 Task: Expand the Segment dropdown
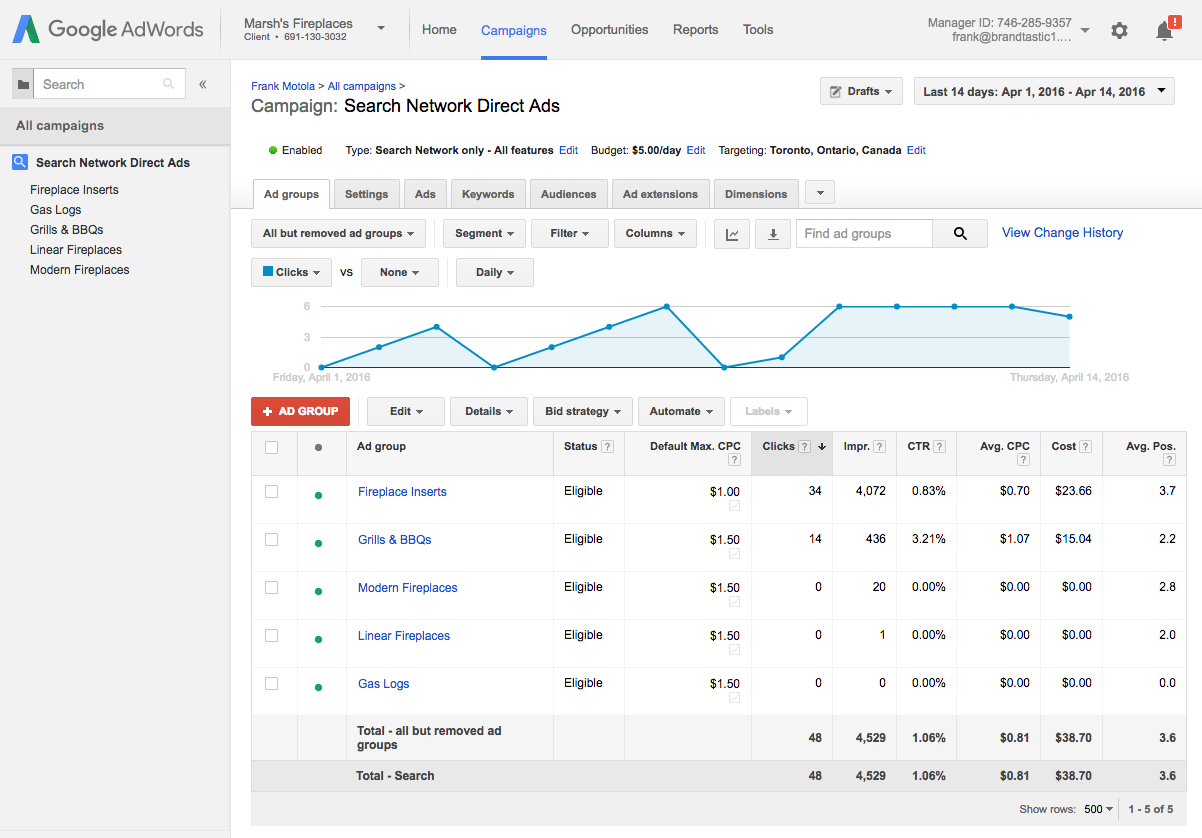(484, 234)
